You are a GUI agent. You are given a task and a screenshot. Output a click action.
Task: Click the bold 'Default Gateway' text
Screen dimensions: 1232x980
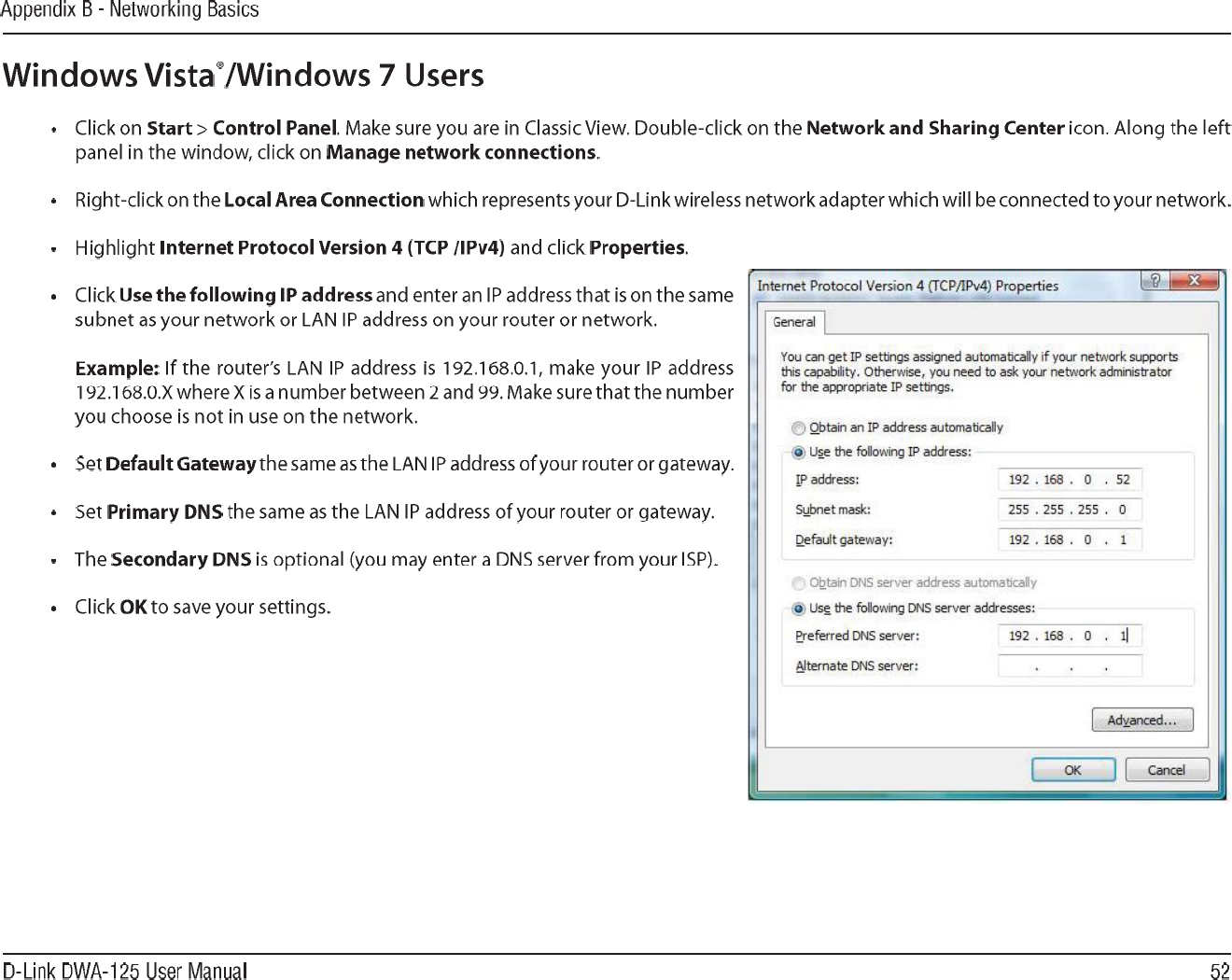(x=181, y=464)
